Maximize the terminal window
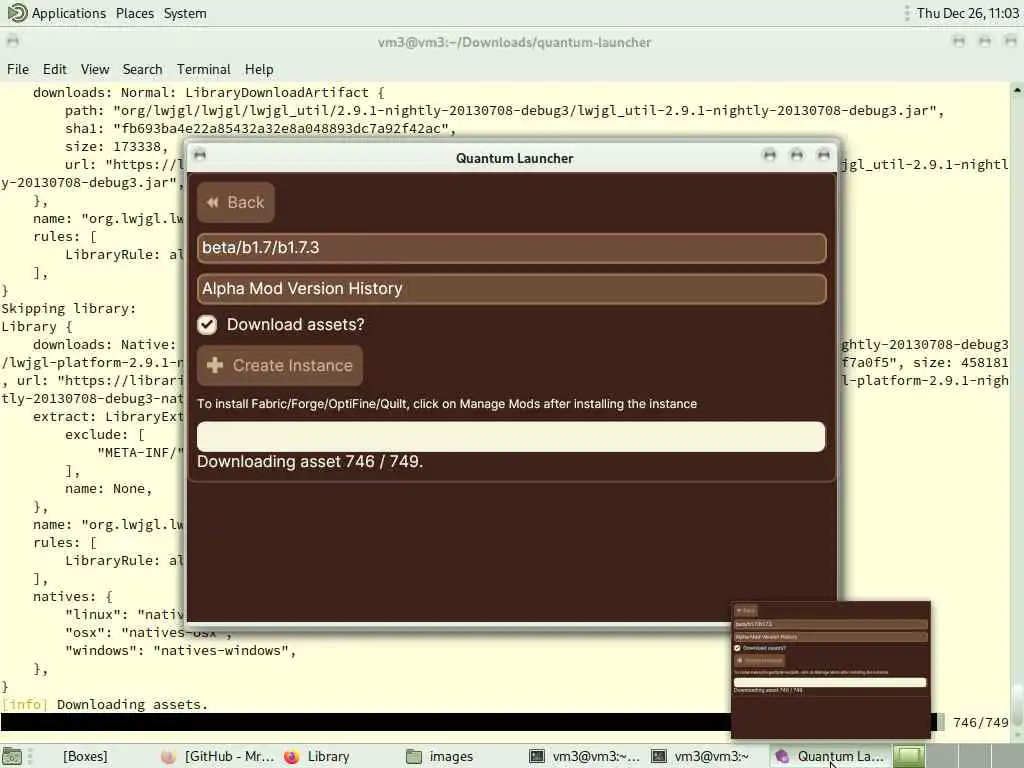Viewport: 1024px width, 768px height. tap(984, 42)
